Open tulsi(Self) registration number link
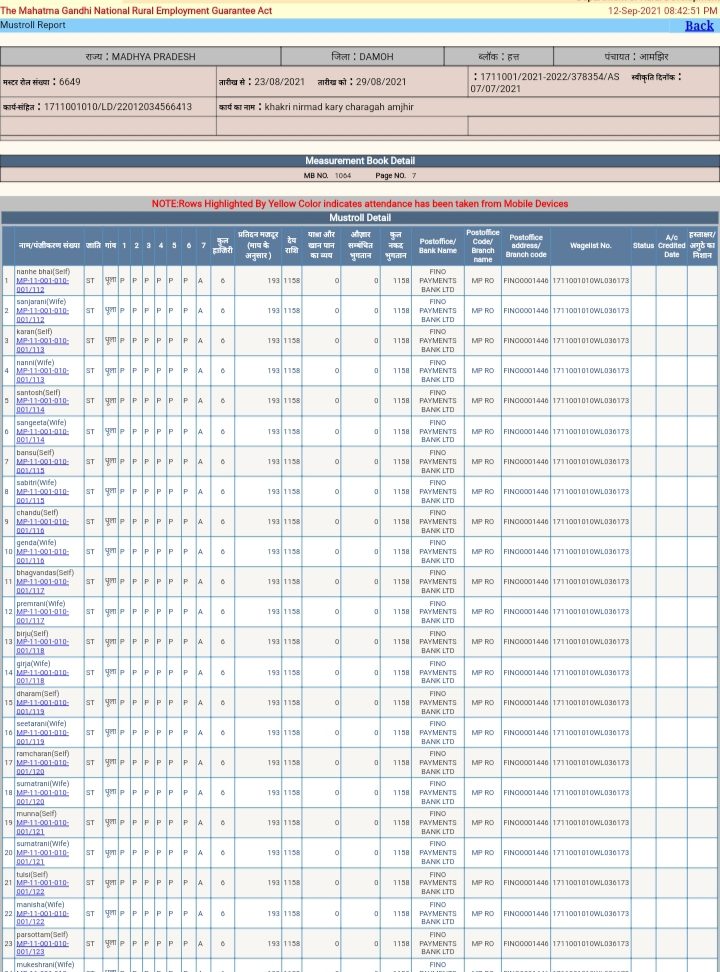Image resolution: width=720 pixels, height=972 pixels. [42, 887]
